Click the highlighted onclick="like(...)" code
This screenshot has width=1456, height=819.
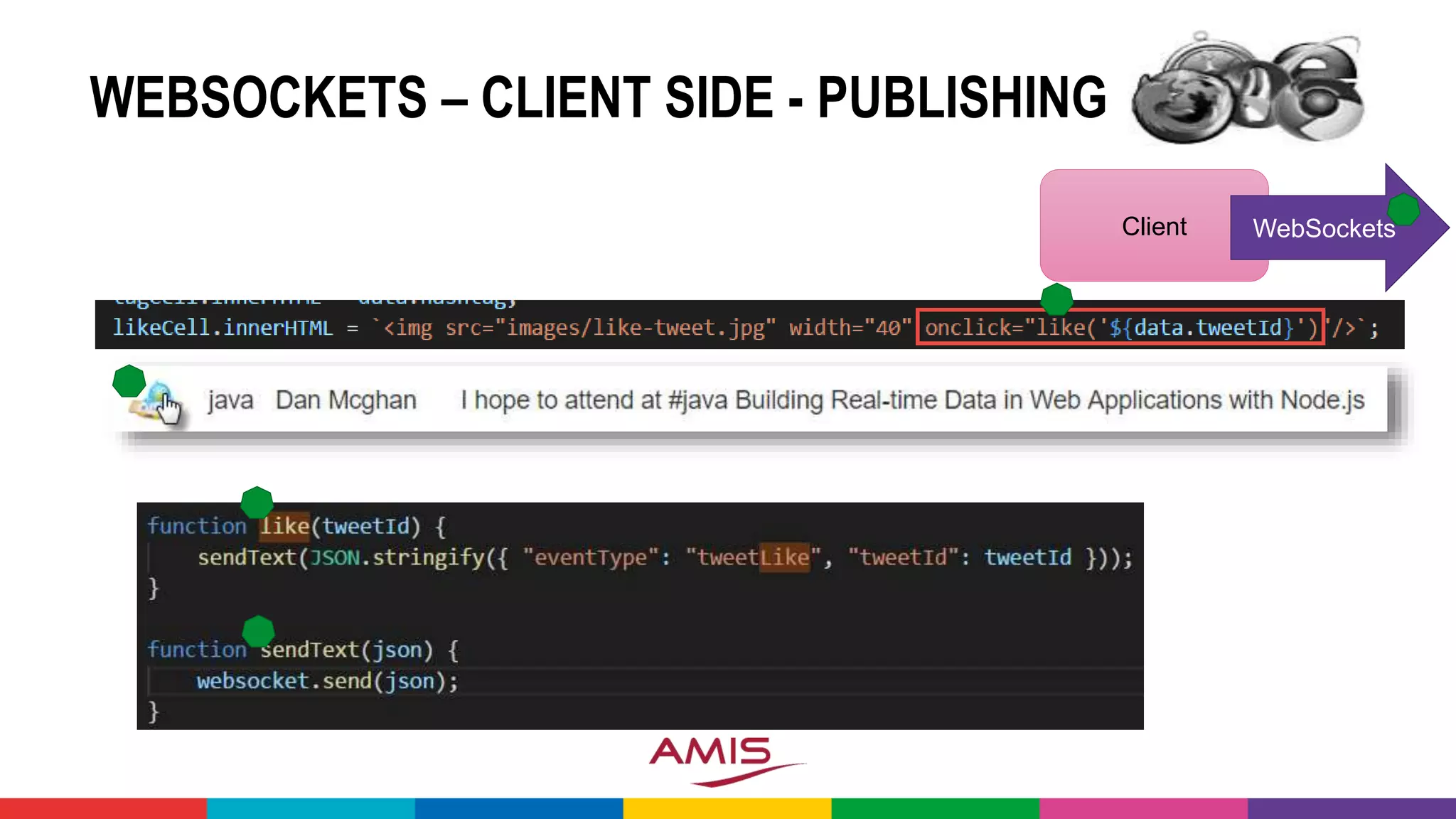(1120, 327)
